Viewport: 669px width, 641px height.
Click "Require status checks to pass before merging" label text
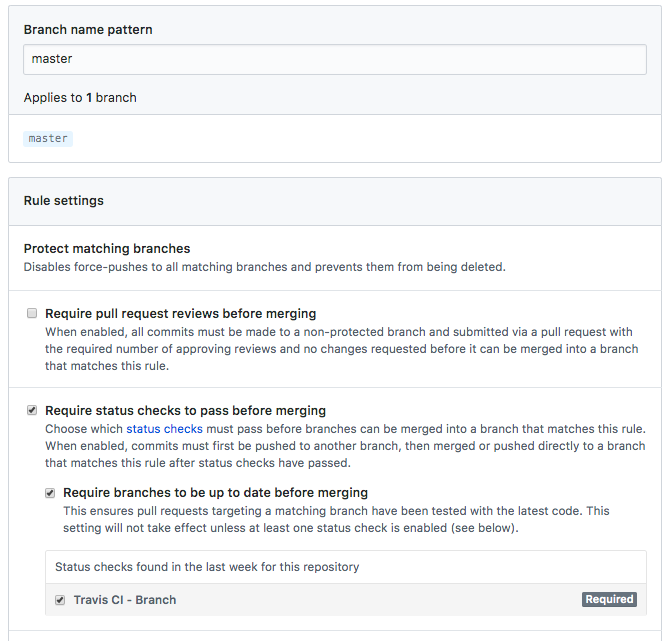[x=185, y=410]
